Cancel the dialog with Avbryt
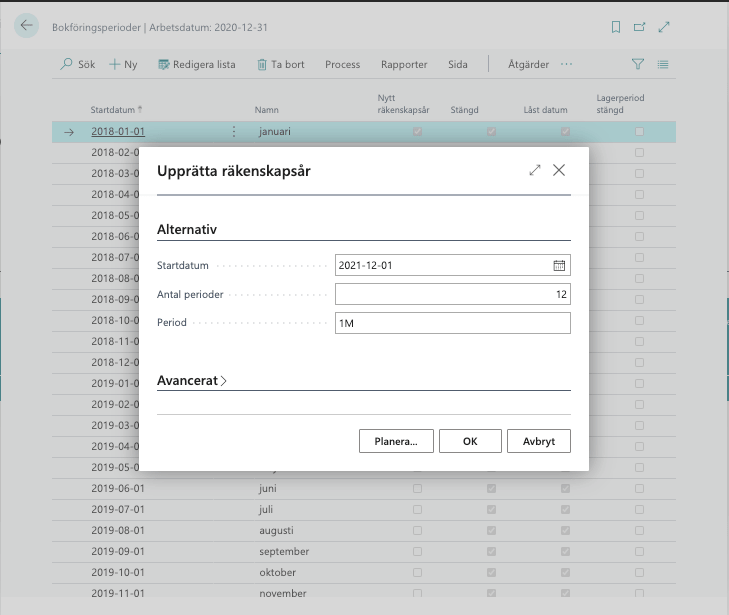This screenshot has height=615, width=729. tap(539, 441)
